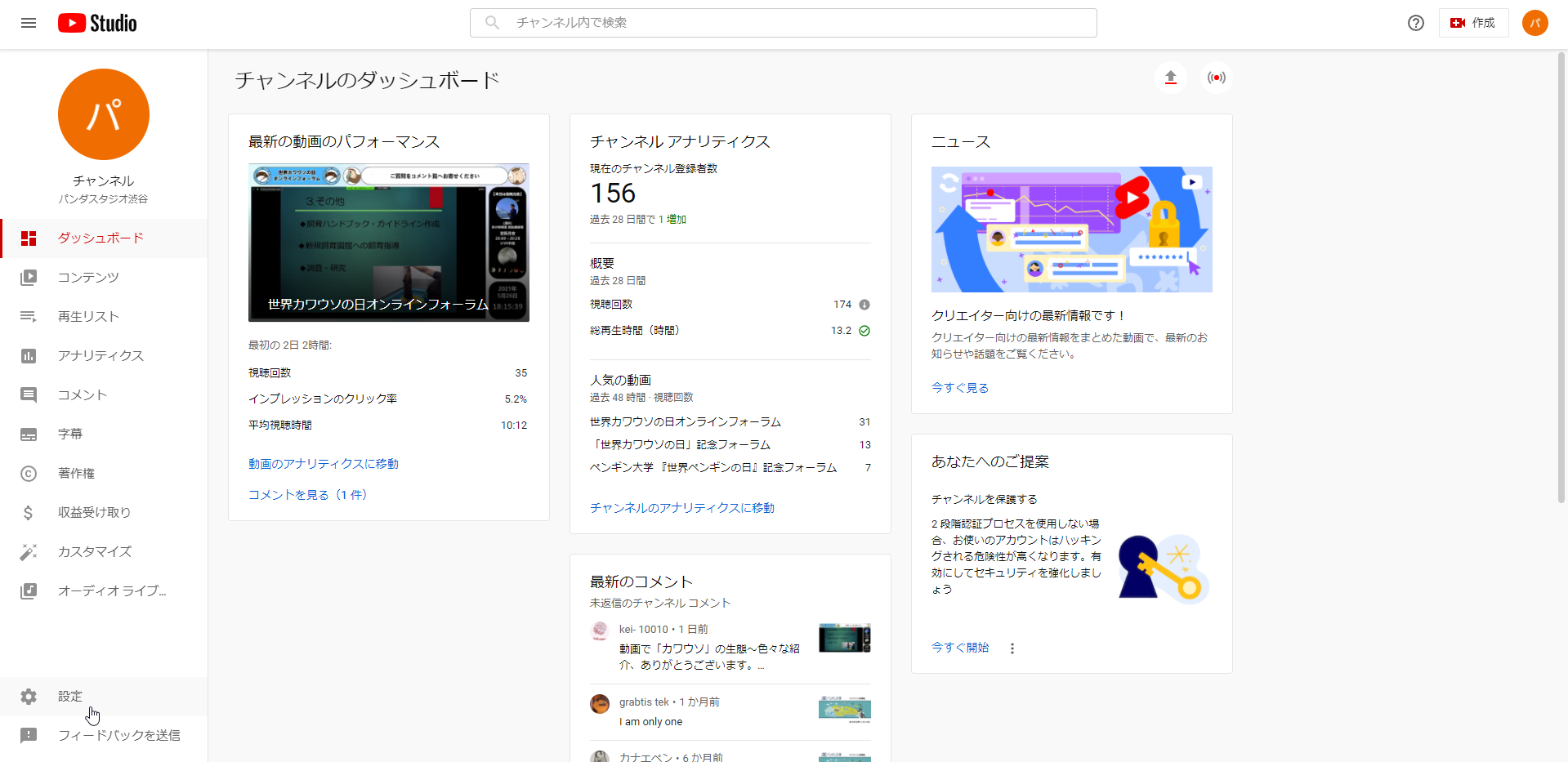Viewport: 1568px width, 762px height.
Task: Open カスタマイズ menu item
Action: point(104,552)
